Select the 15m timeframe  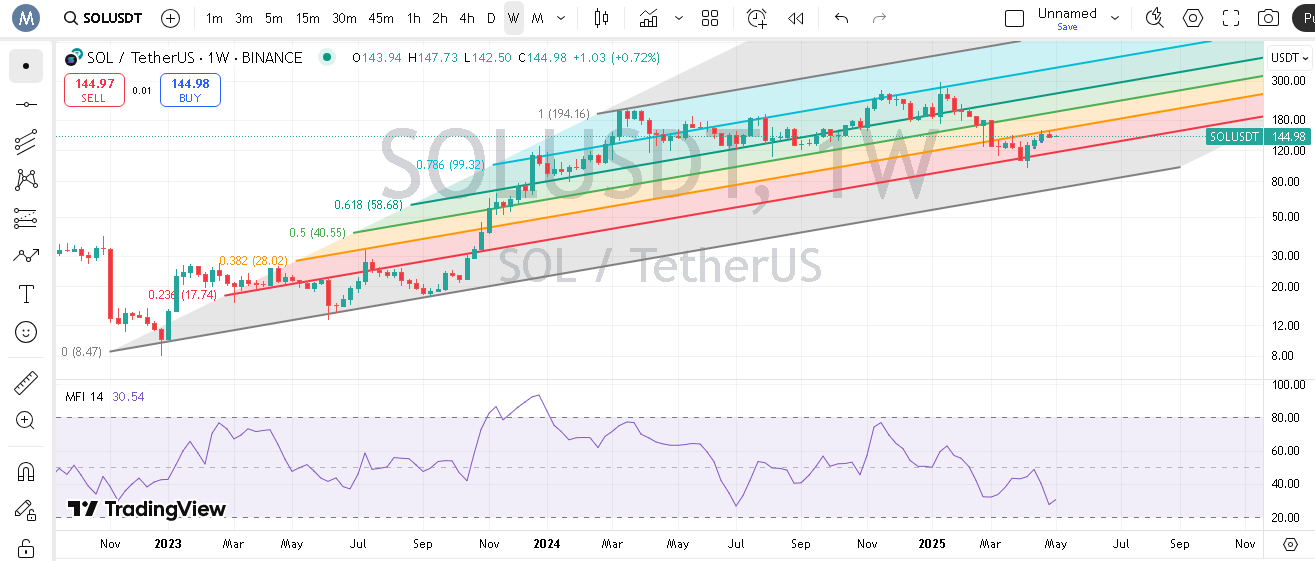[x=308, y=18]
